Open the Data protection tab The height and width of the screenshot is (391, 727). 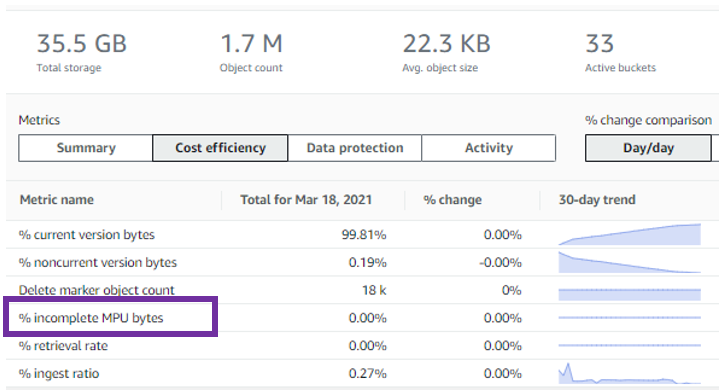click(355, 148)
